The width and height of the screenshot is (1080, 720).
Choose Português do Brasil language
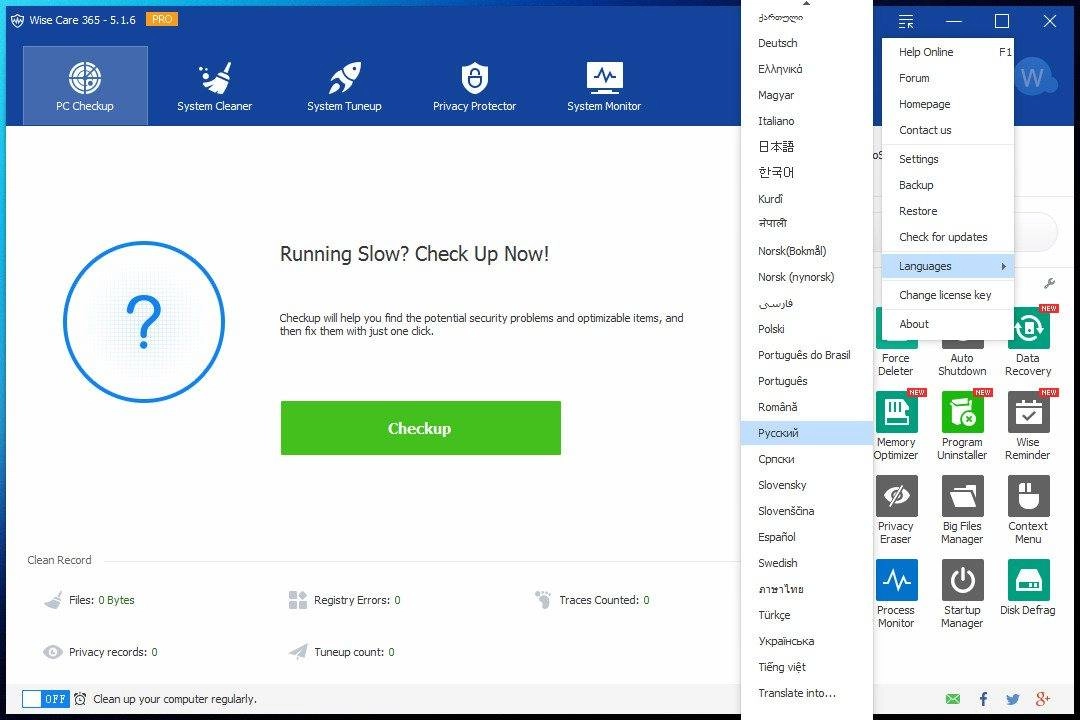pyautogui.click(x=807, y=355)
